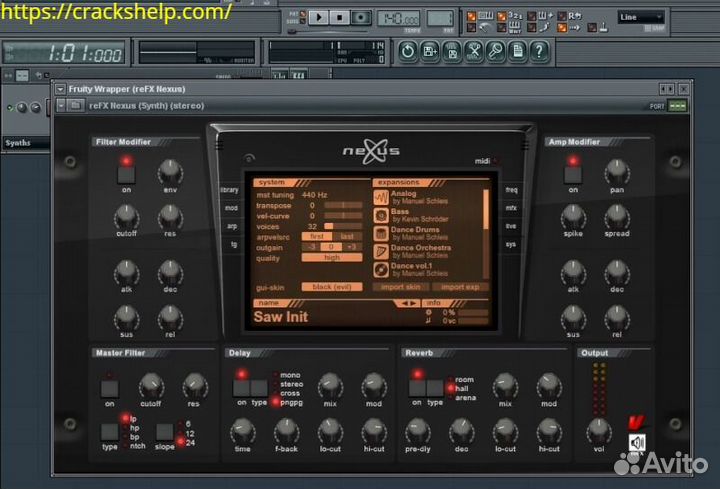Click the magnifier zoom icon in toolbar

pyautogui.click(x=495, y=51)
